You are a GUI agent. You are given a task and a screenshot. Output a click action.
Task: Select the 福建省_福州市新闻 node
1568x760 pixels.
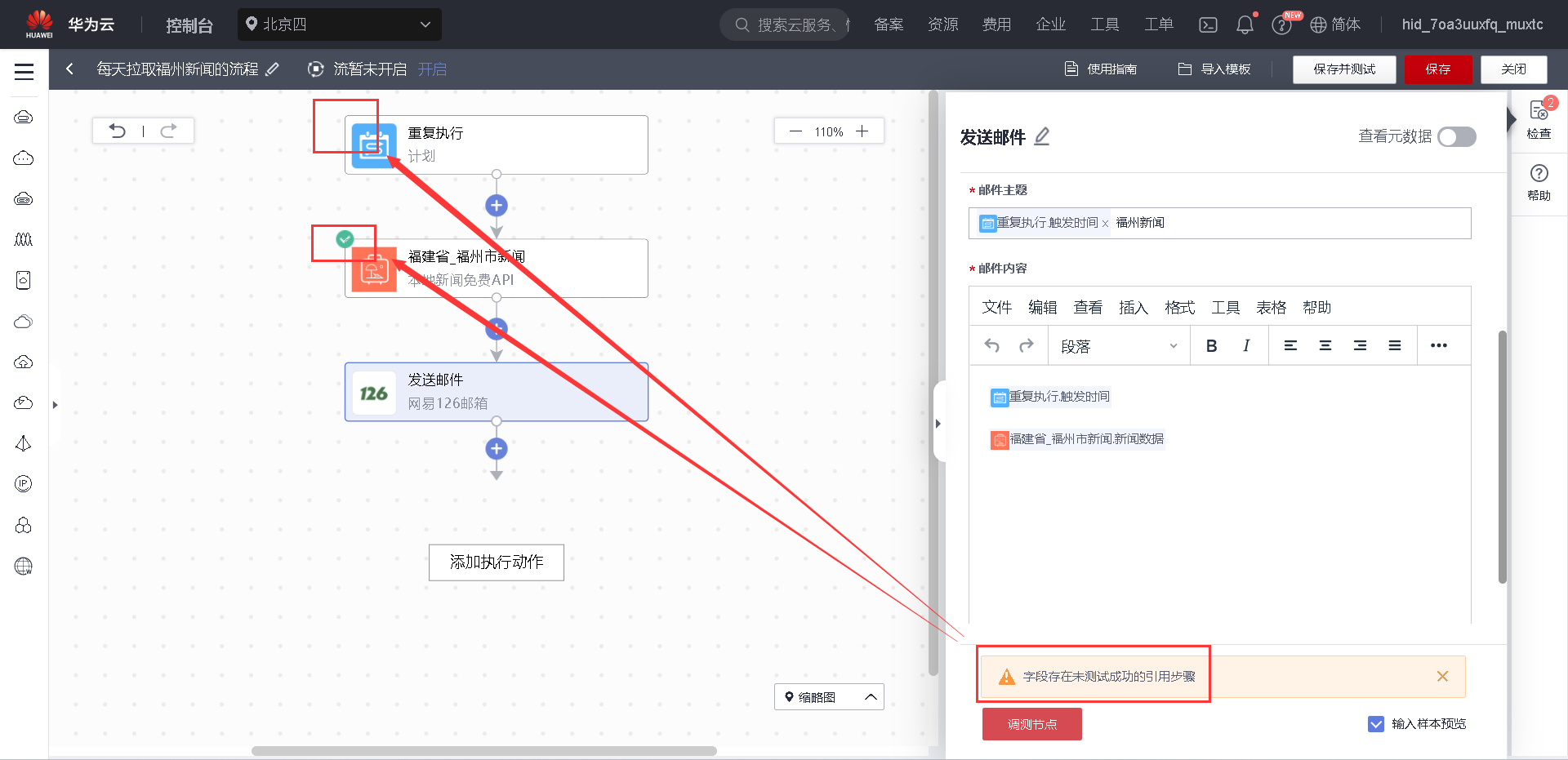[x=497, y=269]
